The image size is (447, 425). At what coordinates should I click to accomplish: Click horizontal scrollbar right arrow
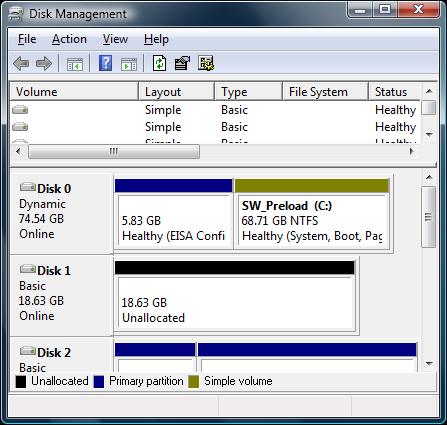tap(412, 151)
